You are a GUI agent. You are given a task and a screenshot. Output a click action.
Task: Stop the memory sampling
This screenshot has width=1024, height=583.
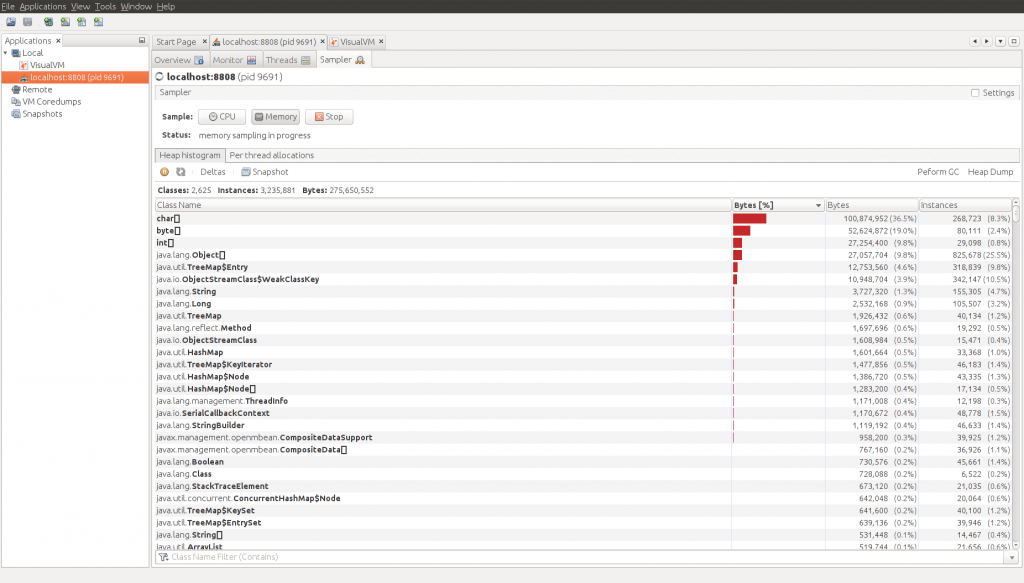[329, 117]
